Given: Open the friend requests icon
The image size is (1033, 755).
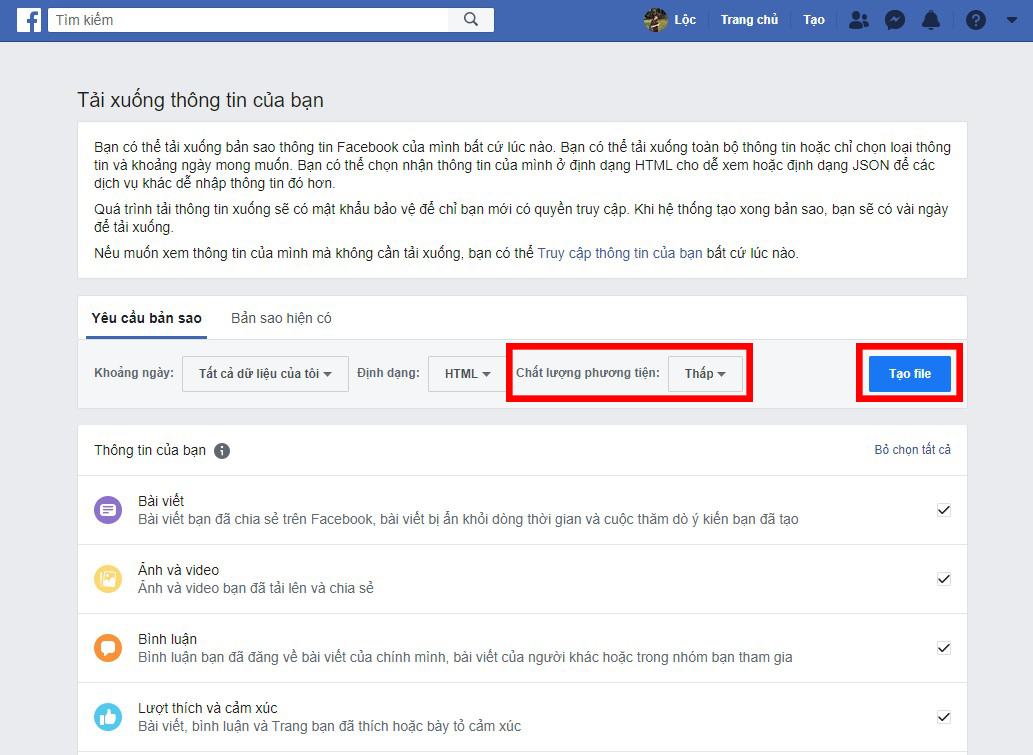Looking at the screenshot, I should [858, 20].
